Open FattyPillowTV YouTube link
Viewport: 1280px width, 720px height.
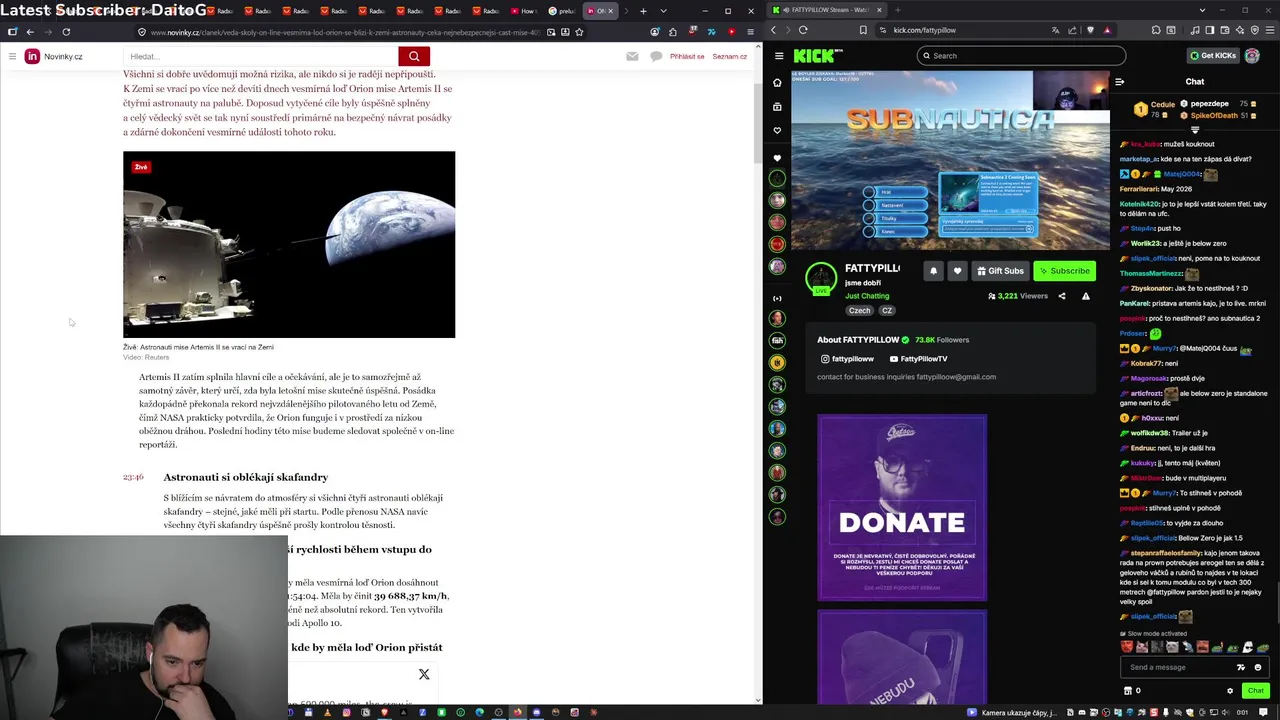coord(918,359)
